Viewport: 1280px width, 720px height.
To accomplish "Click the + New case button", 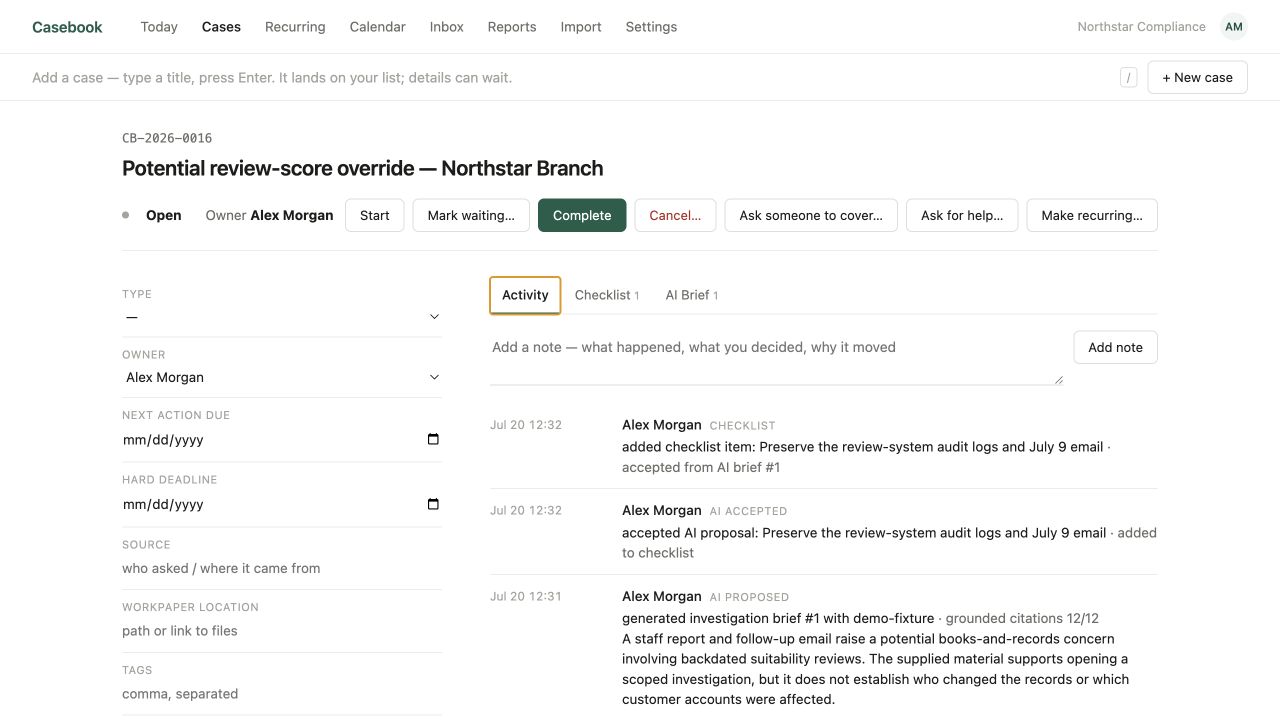I will click(x=1197, y=77).
